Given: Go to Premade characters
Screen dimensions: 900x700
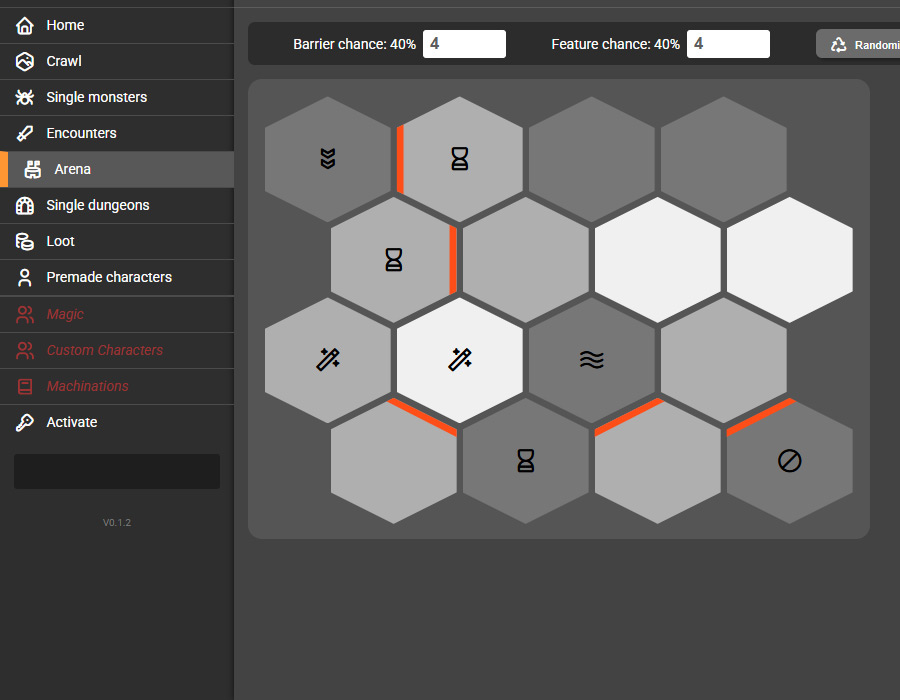Looking at the screenshot, I should tap(117, 278).
